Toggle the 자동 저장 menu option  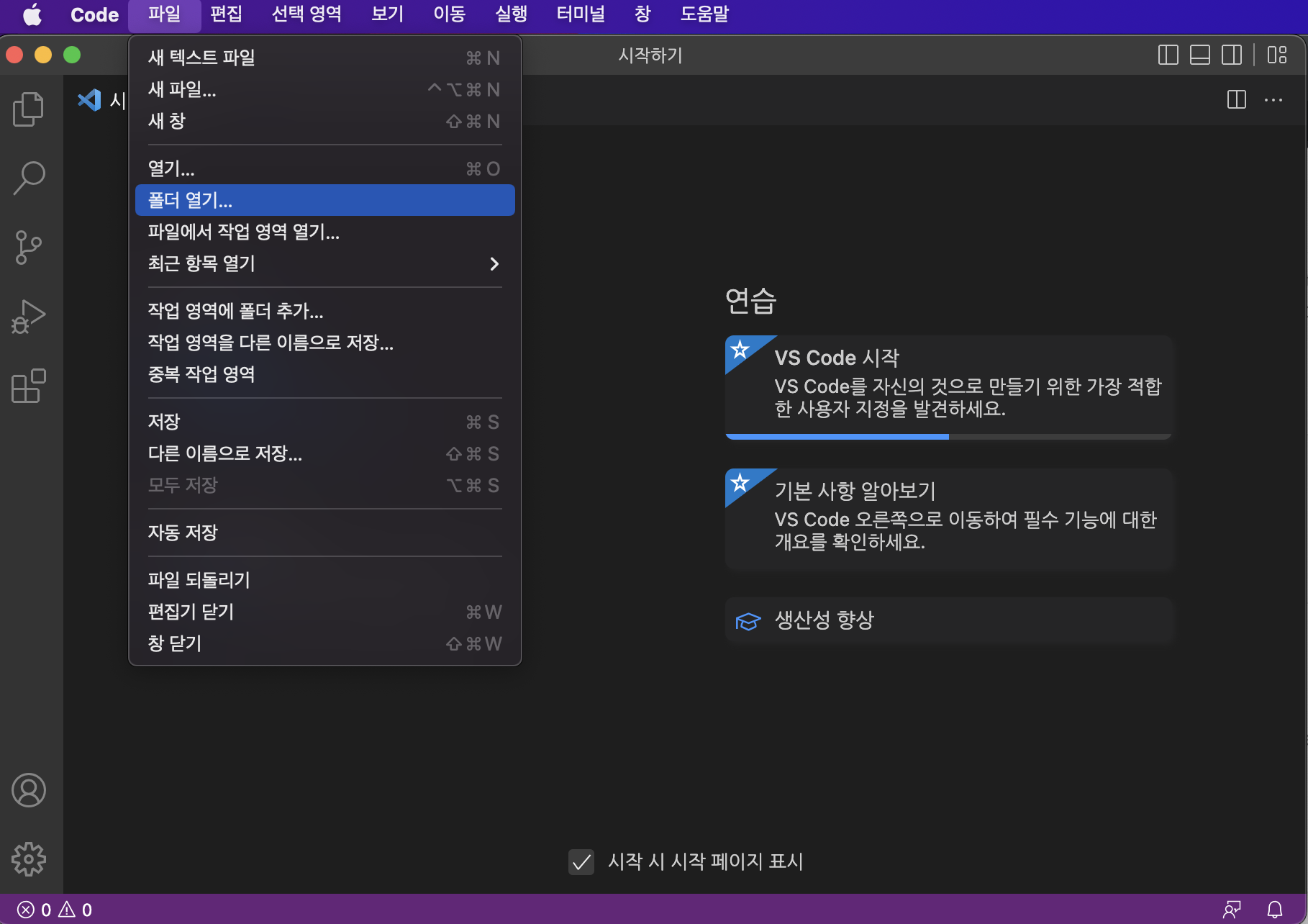coord(325,533)
